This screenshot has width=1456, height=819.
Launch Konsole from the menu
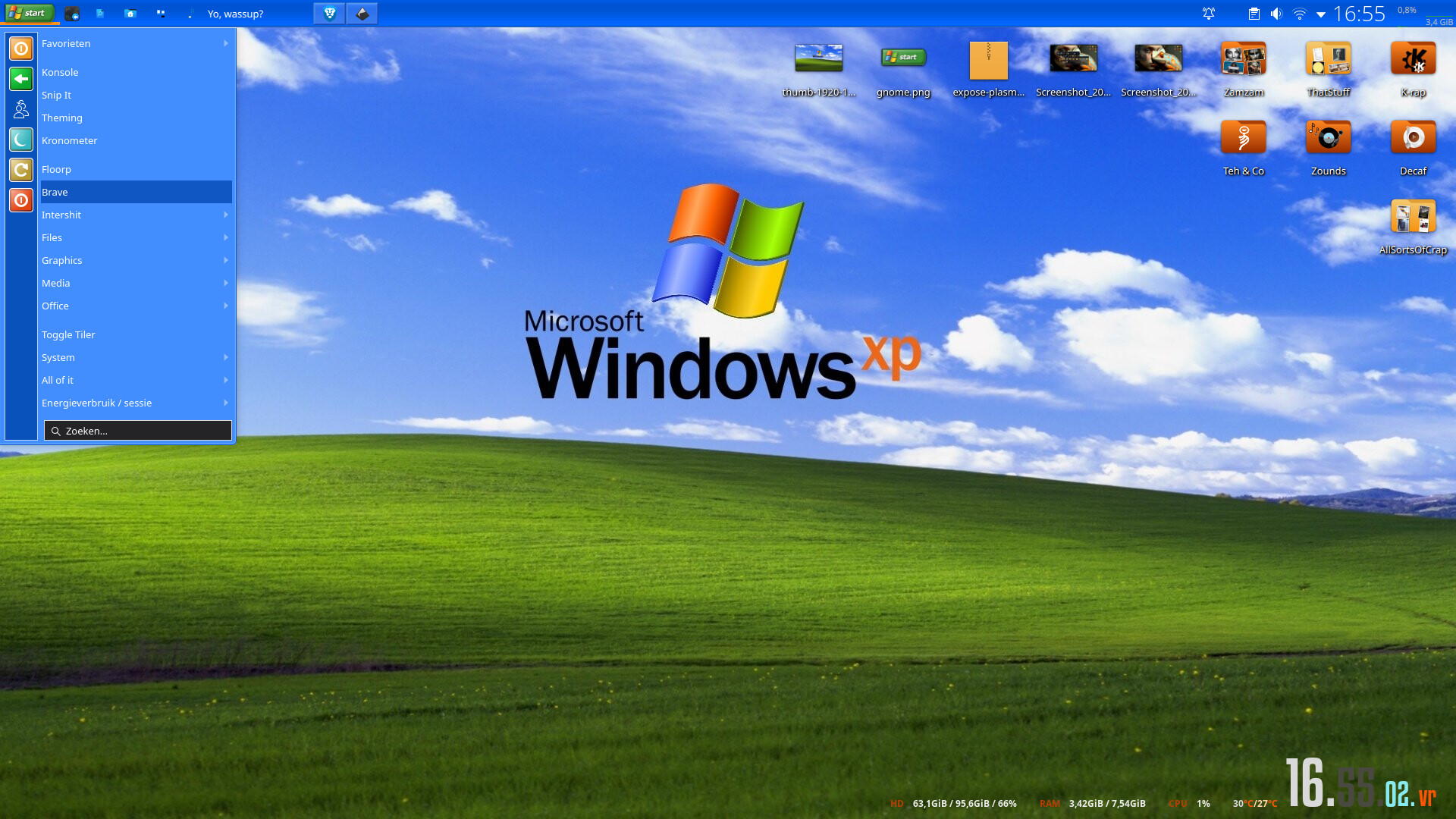tap(60, 72)
